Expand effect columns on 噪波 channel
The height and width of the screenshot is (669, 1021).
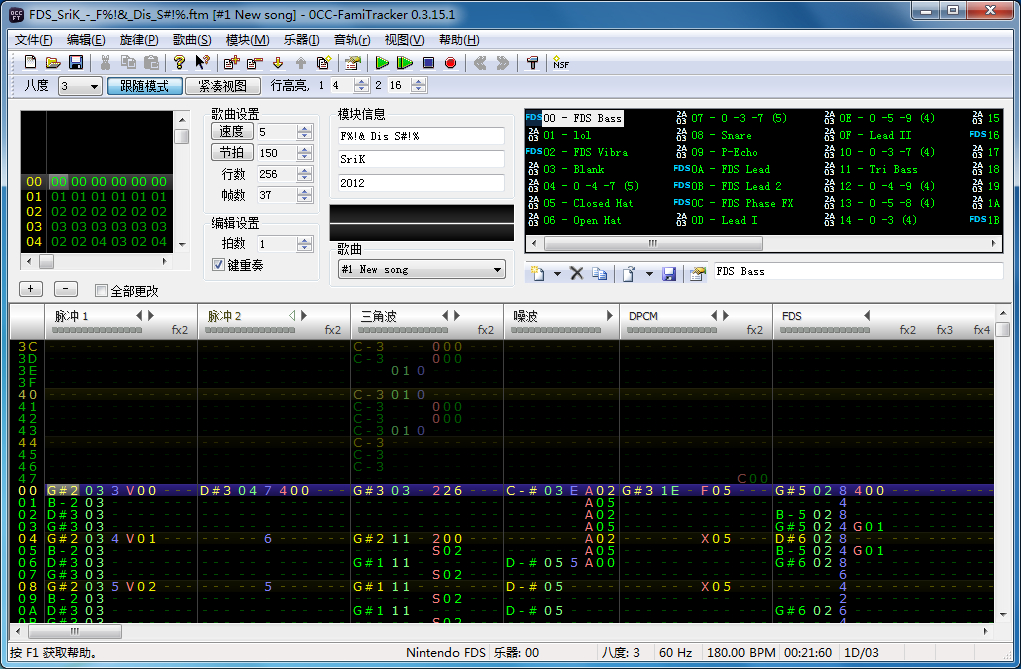[x=609, y=315]
